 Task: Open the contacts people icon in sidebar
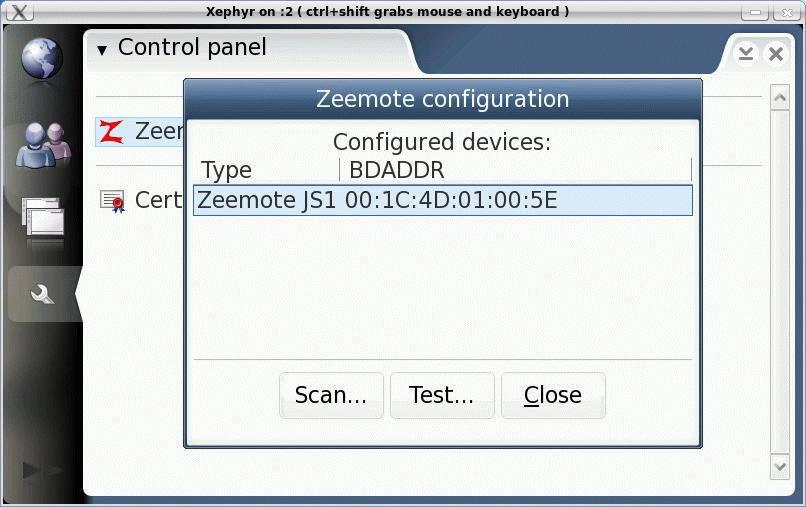click(x=44, y=146)
